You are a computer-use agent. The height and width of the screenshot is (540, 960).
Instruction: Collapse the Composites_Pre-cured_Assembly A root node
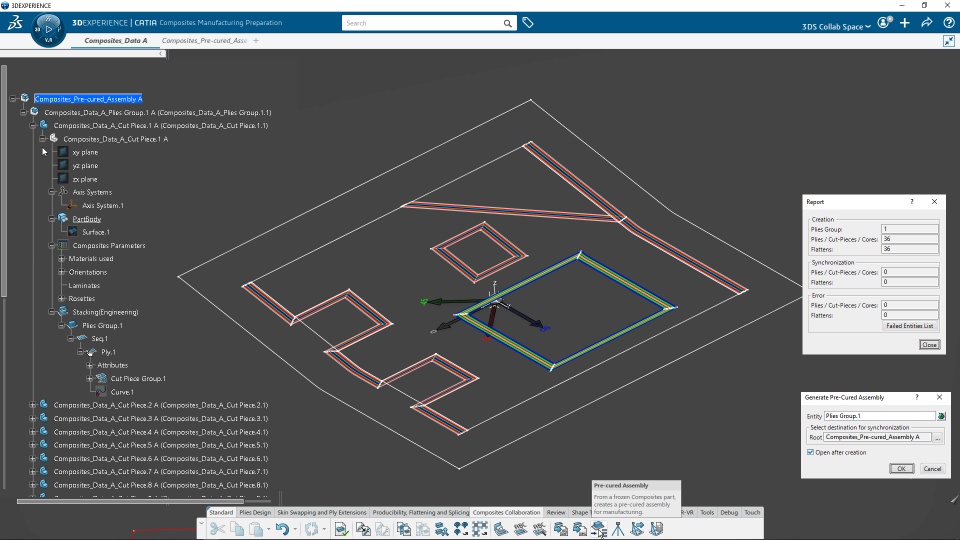[x=13, y=99]
